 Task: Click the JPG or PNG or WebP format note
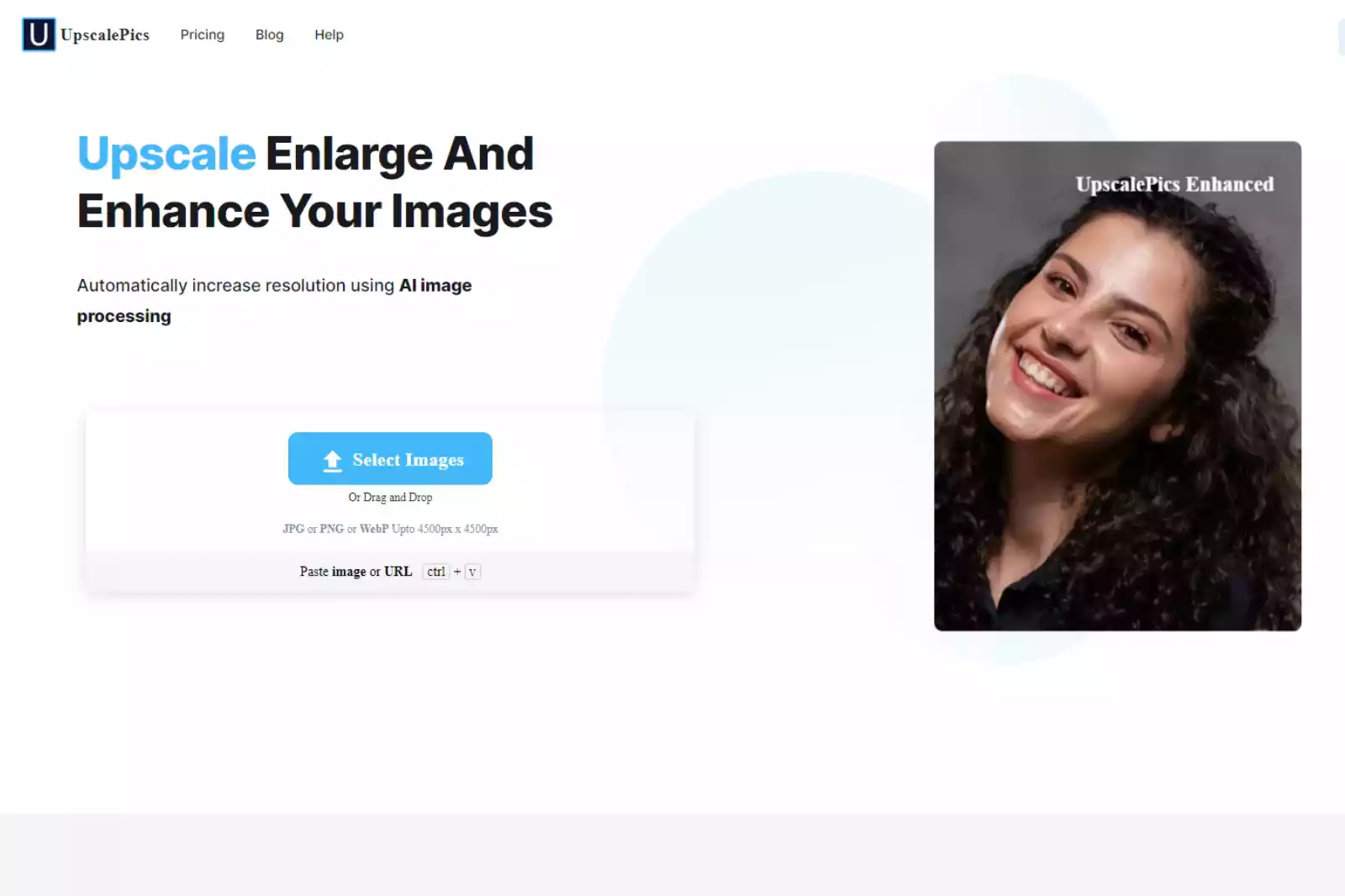click(x=390, y=529)
